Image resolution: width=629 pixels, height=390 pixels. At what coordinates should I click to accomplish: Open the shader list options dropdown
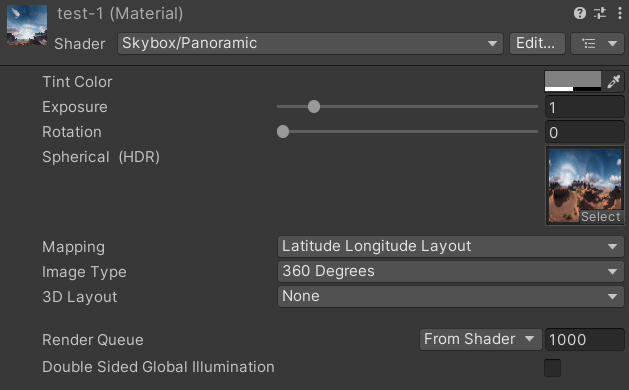point(597,43)
